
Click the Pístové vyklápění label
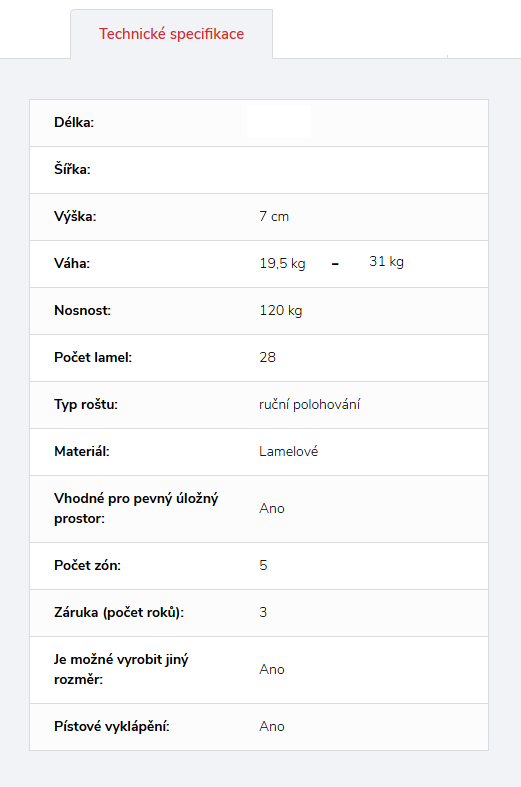click(112, 727)
